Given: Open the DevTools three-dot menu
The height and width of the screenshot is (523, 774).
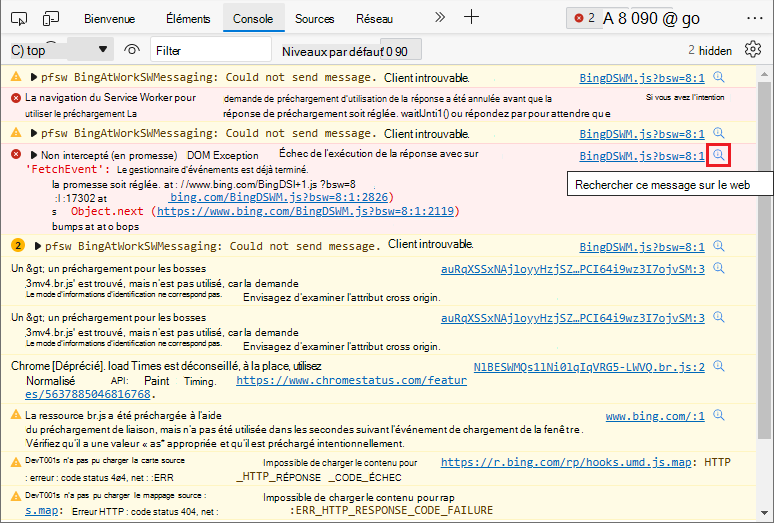Looking at the screenshot, I should 755,18.
